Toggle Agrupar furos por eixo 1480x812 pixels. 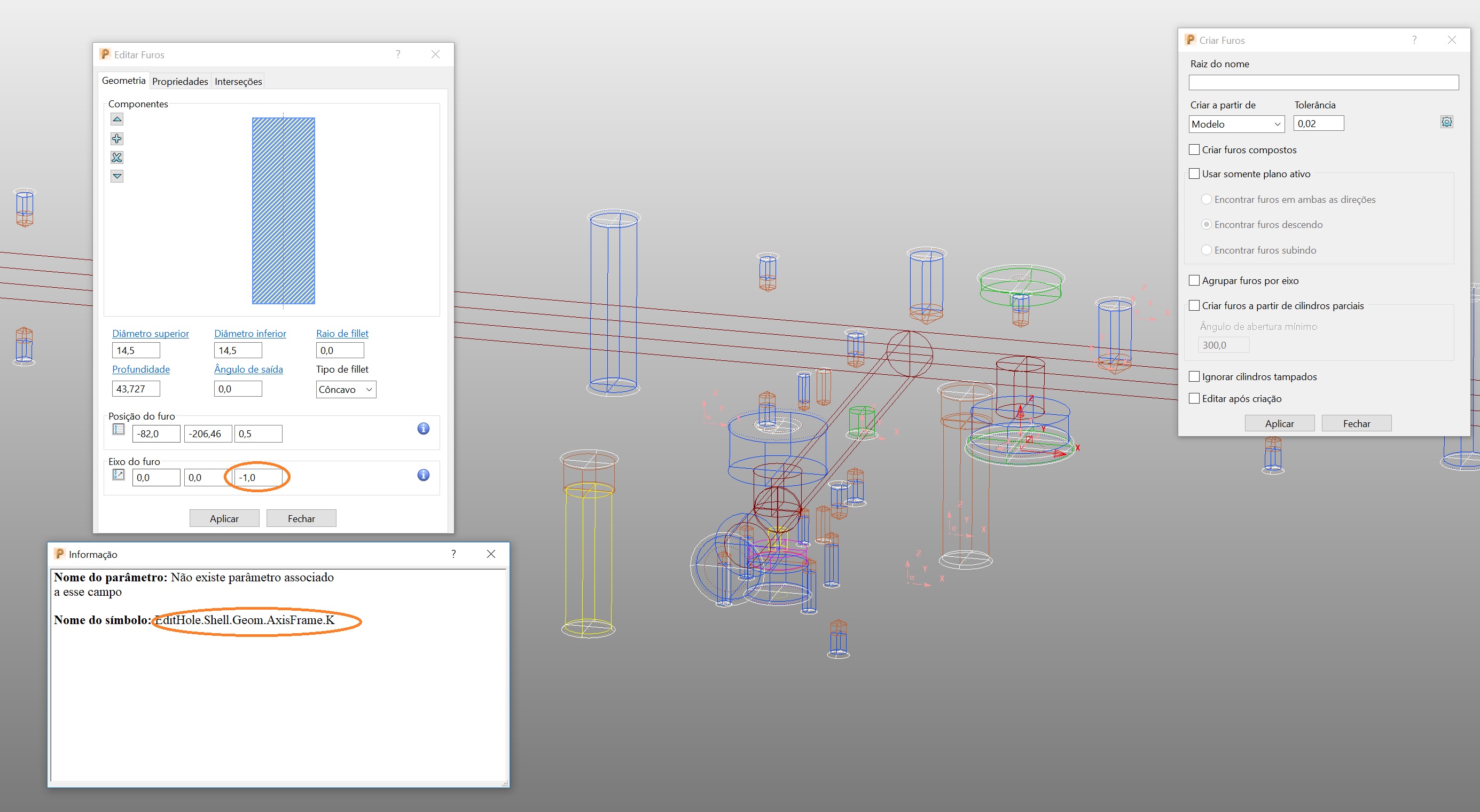coord(1194,281)
